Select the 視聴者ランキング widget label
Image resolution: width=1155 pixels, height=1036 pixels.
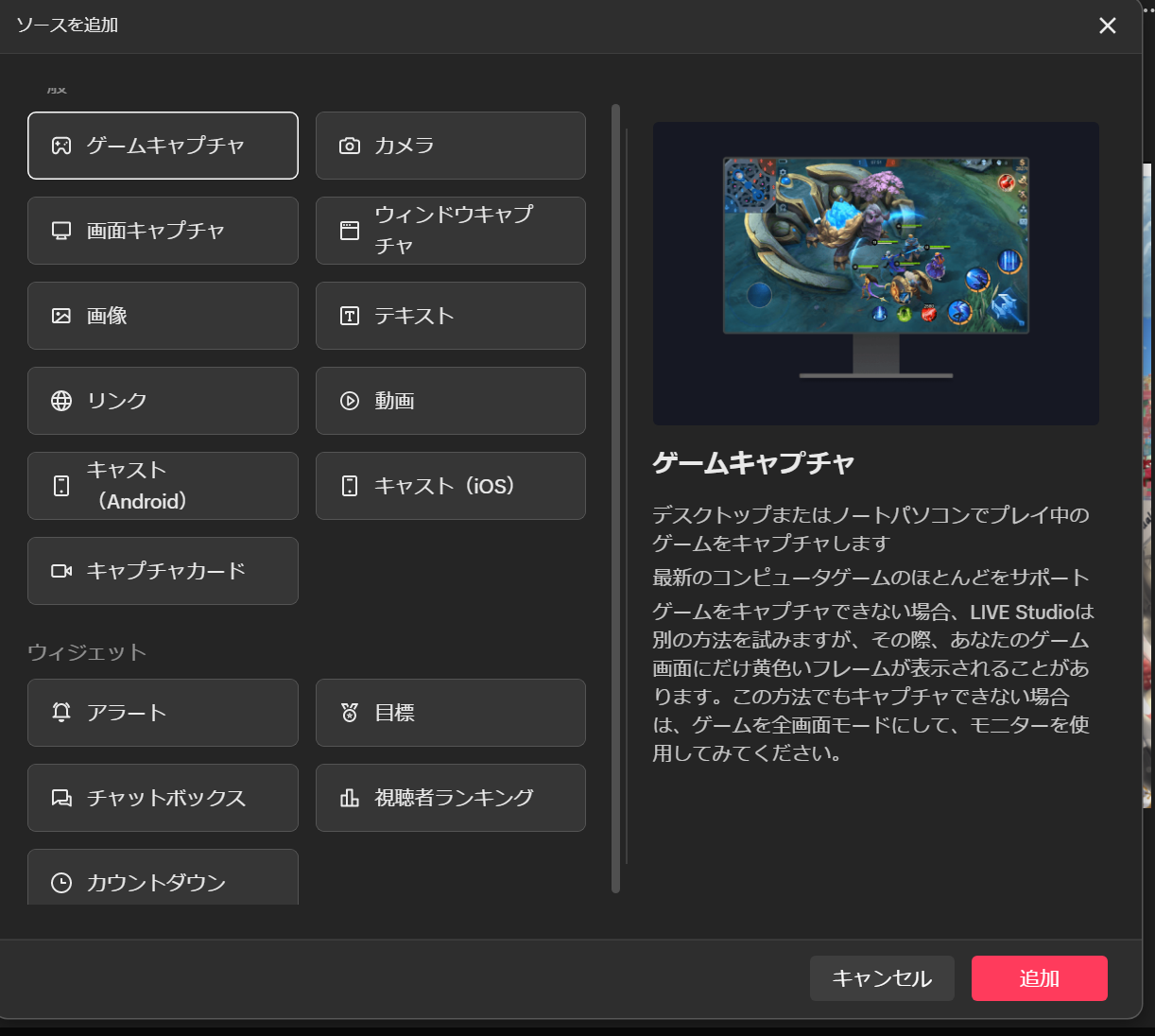coord(454,798)
